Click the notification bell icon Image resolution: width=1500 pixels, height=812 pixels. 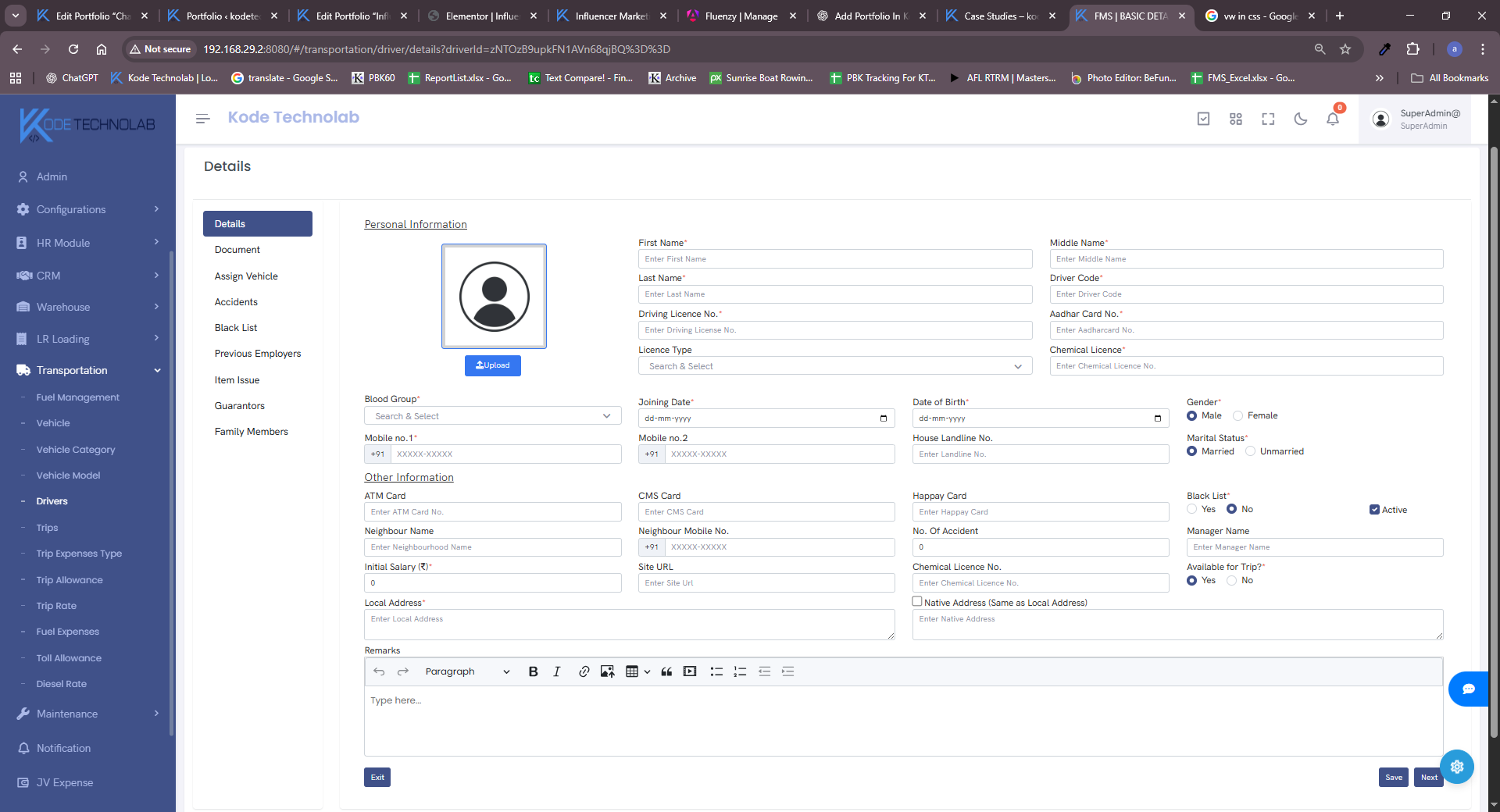coord(1333,119)
